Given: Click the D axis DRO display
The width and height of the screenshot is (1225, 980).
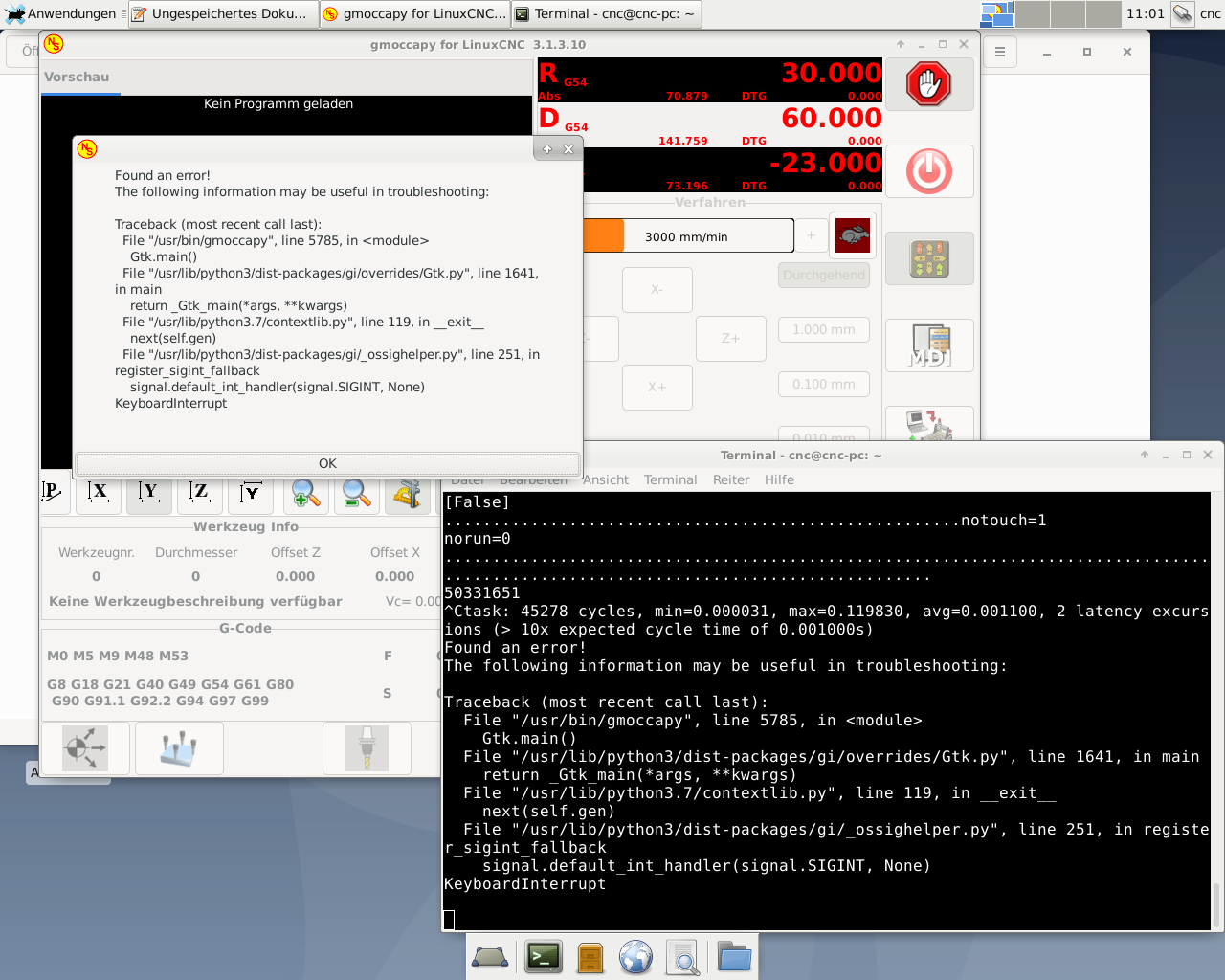Looking at the screenshot, I should (710, 125).
